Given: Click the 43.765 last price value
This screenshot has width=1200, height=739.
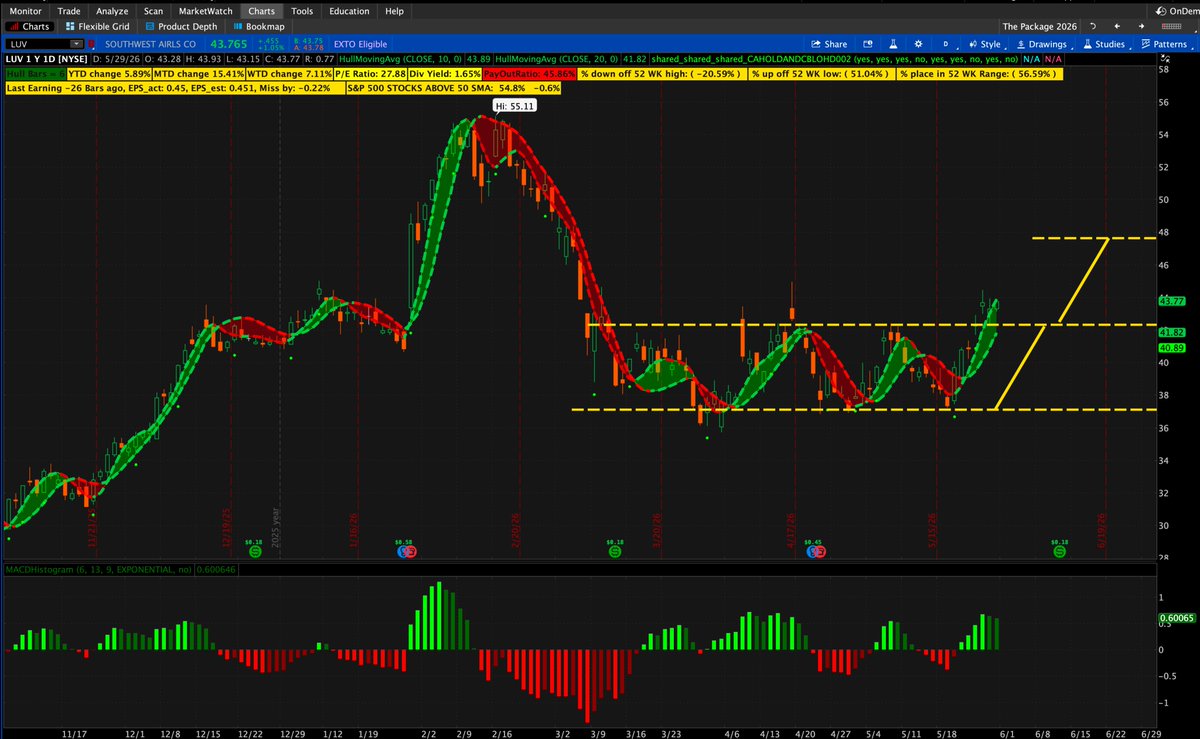Looking at the screenshot, I should pyautogui.click(x=229, y=44).
